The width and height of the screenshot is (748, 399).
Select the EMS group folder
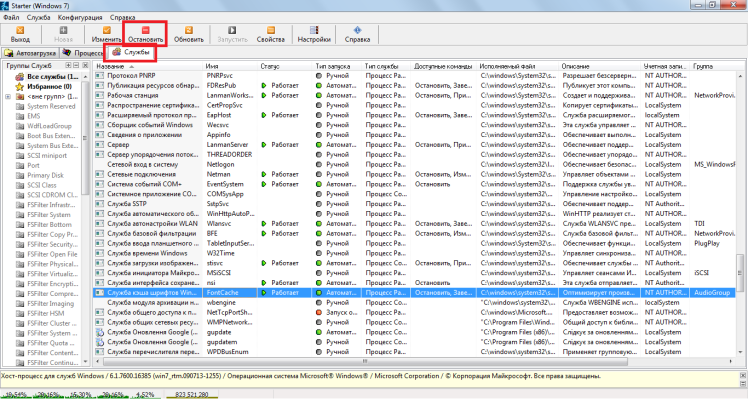click(x=28, y=116)
